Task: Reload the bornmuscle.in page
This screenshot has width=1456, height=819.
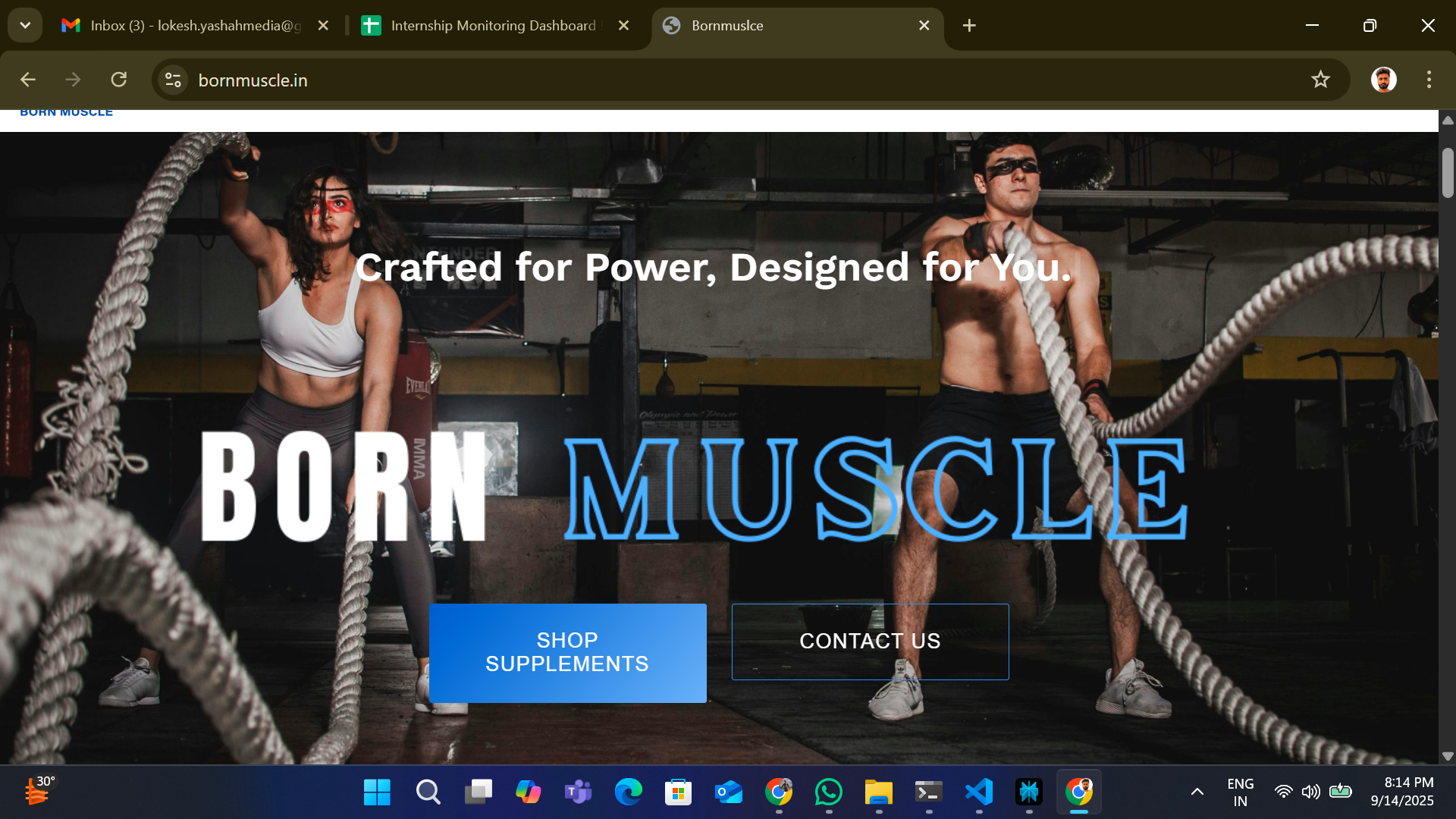Action: pos(119,80)
